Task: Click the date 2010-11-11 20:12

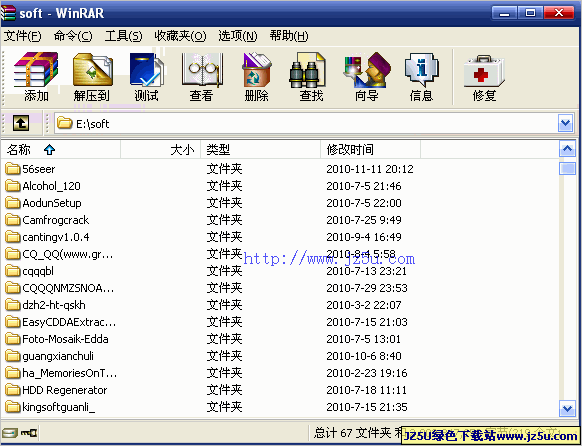Action: click(x=370, y=169)
